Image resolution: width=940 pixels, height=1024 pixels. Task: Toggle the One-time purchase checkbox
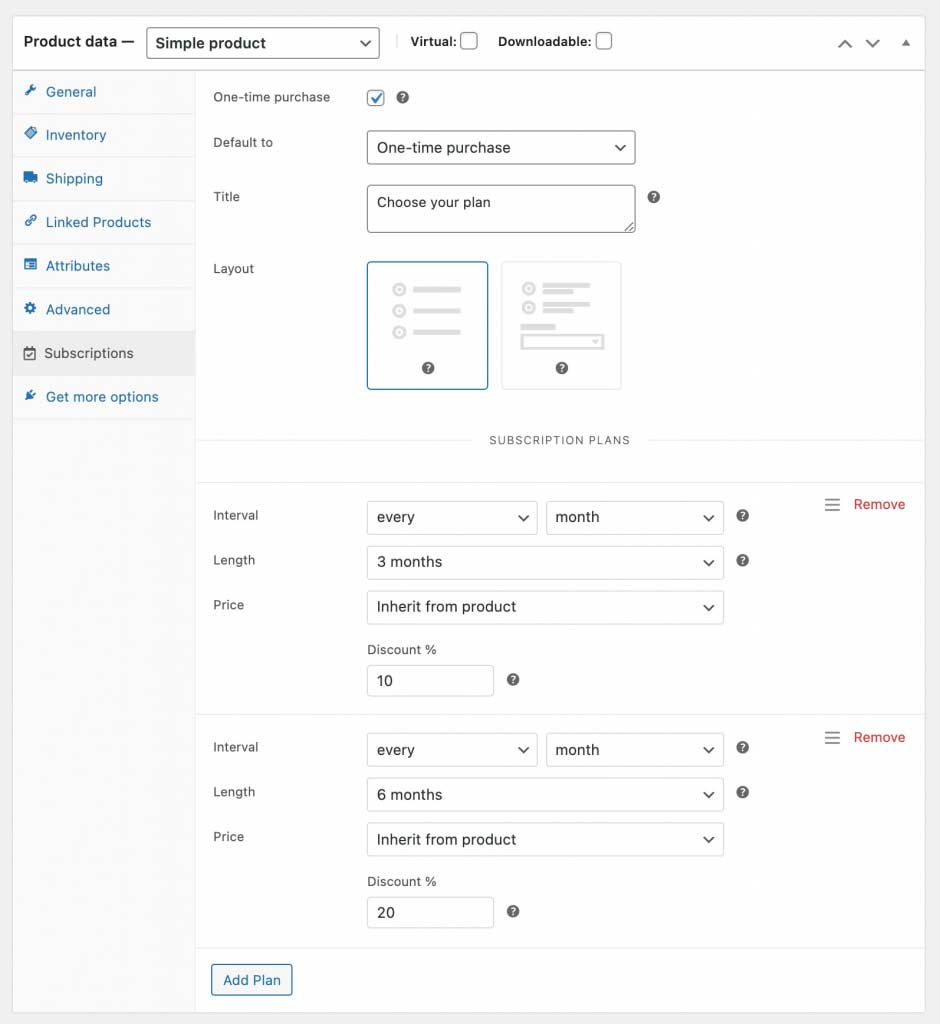[x=376, y=98]
